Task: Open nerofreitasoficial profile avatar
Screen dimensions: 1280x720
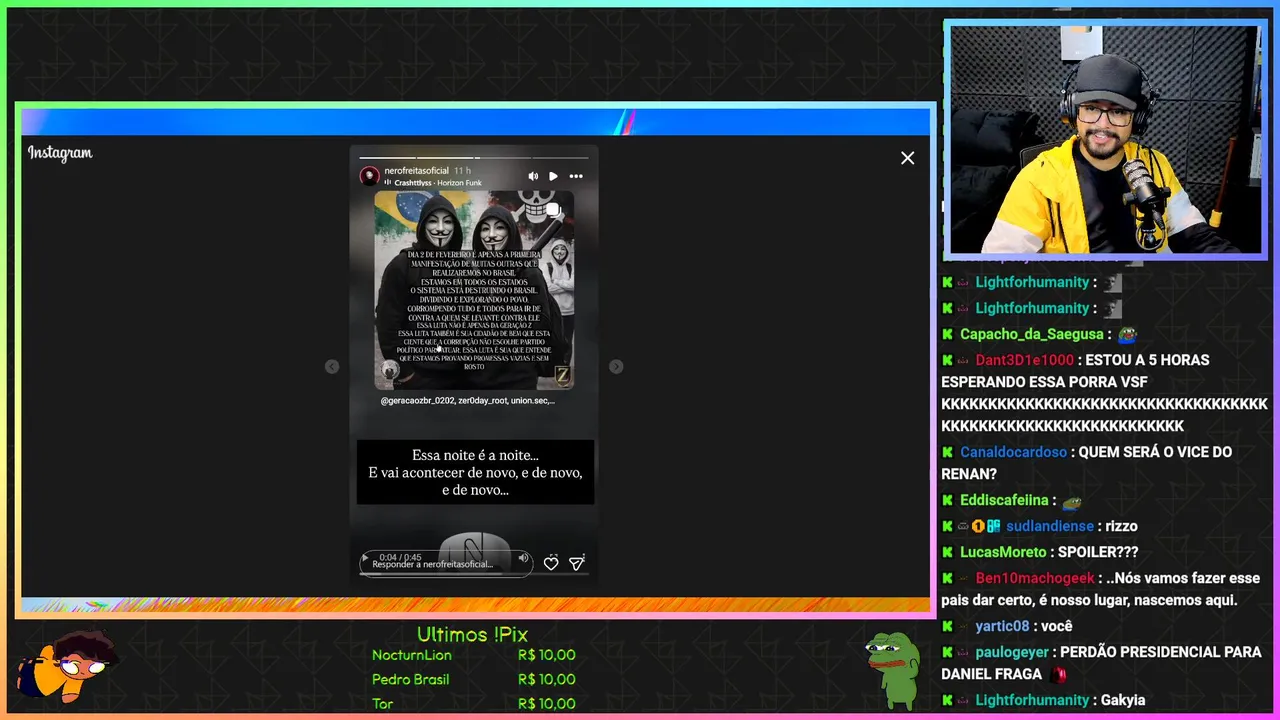Action: coord(369,176)
